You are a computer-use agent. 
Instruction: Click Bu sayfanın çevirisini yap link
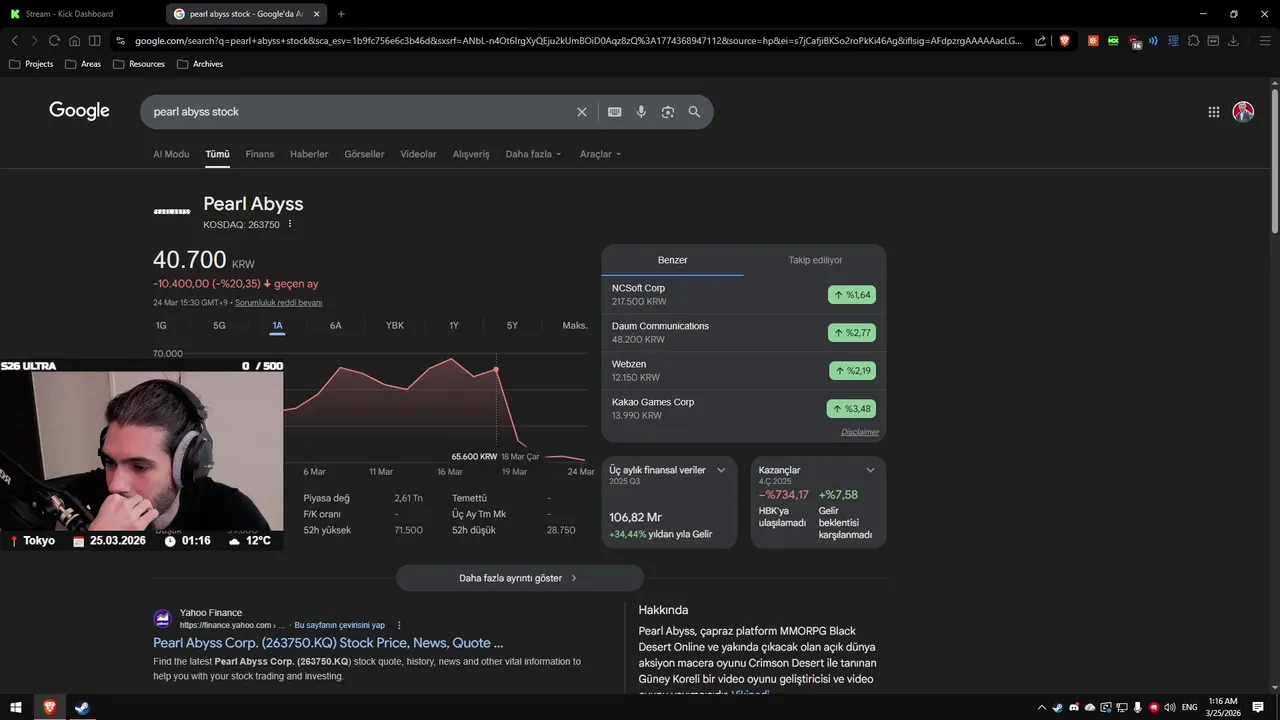[x=339, y=625]
